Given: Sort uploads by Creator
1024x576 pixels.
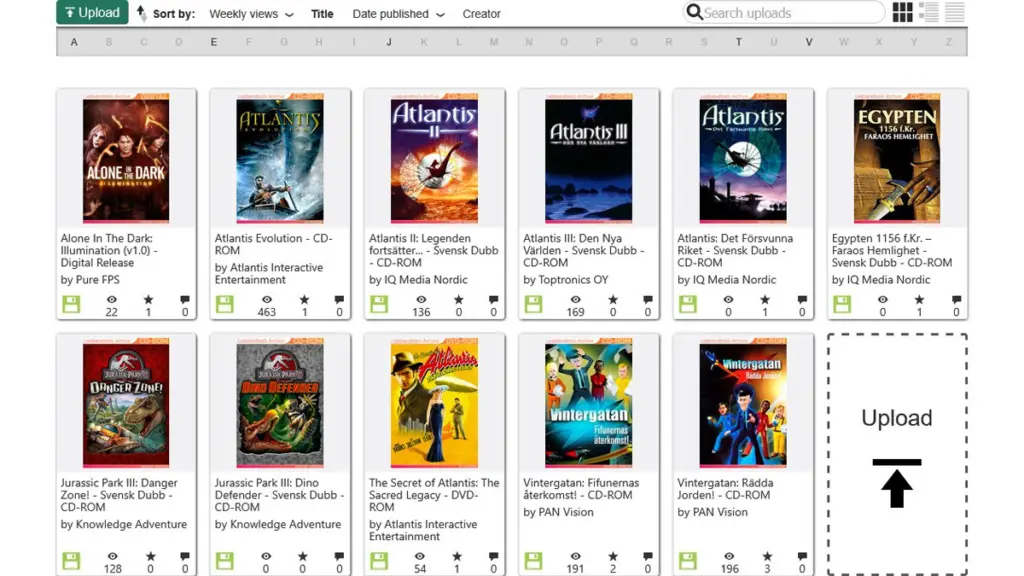Looking at the screenshot, I should (481, 14).
